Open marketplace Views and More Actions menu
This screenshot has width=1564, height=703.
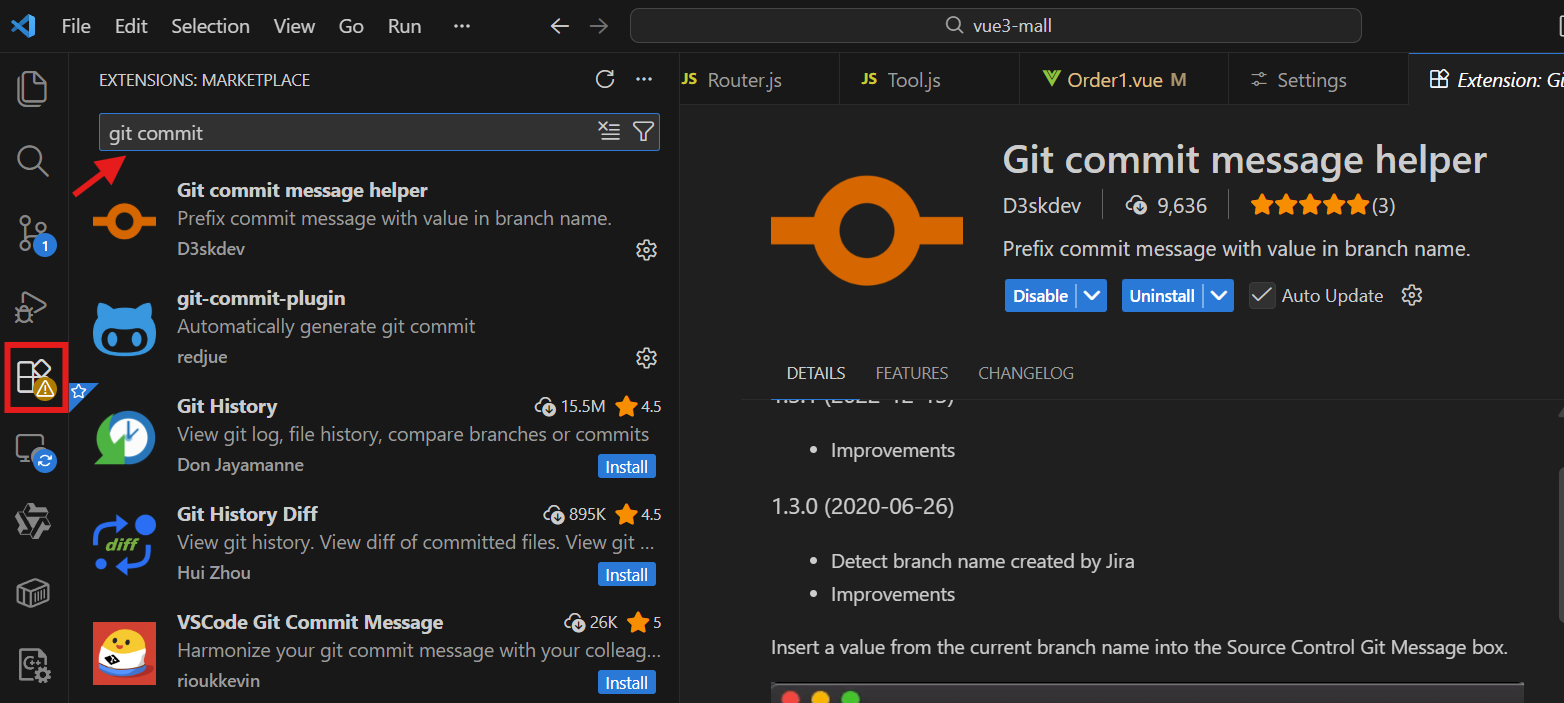click(644, 80)
